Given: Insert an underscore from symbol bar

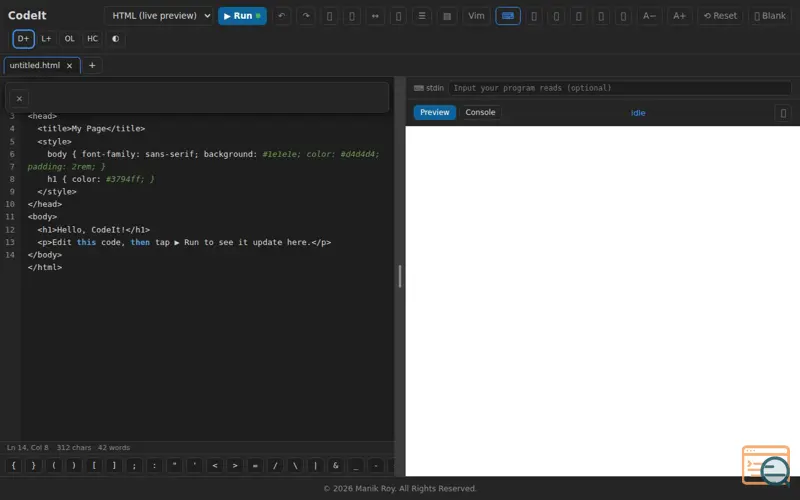Looking at the screenshot, I should pyautogui.click(x=356, y=465).
